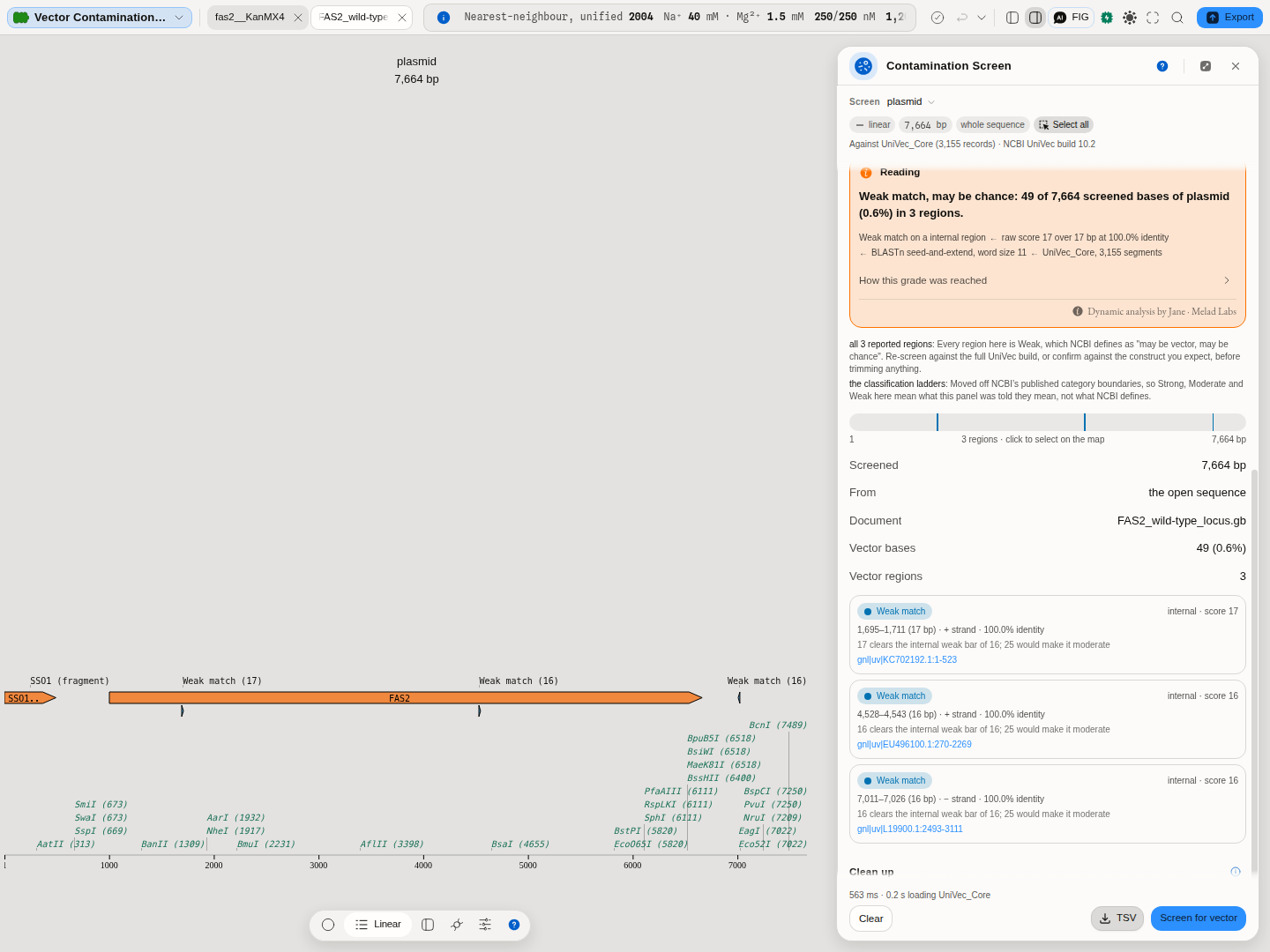Toggle the split-view layout in bottom toolbar

pyautogui.click(x=428, y=925)
